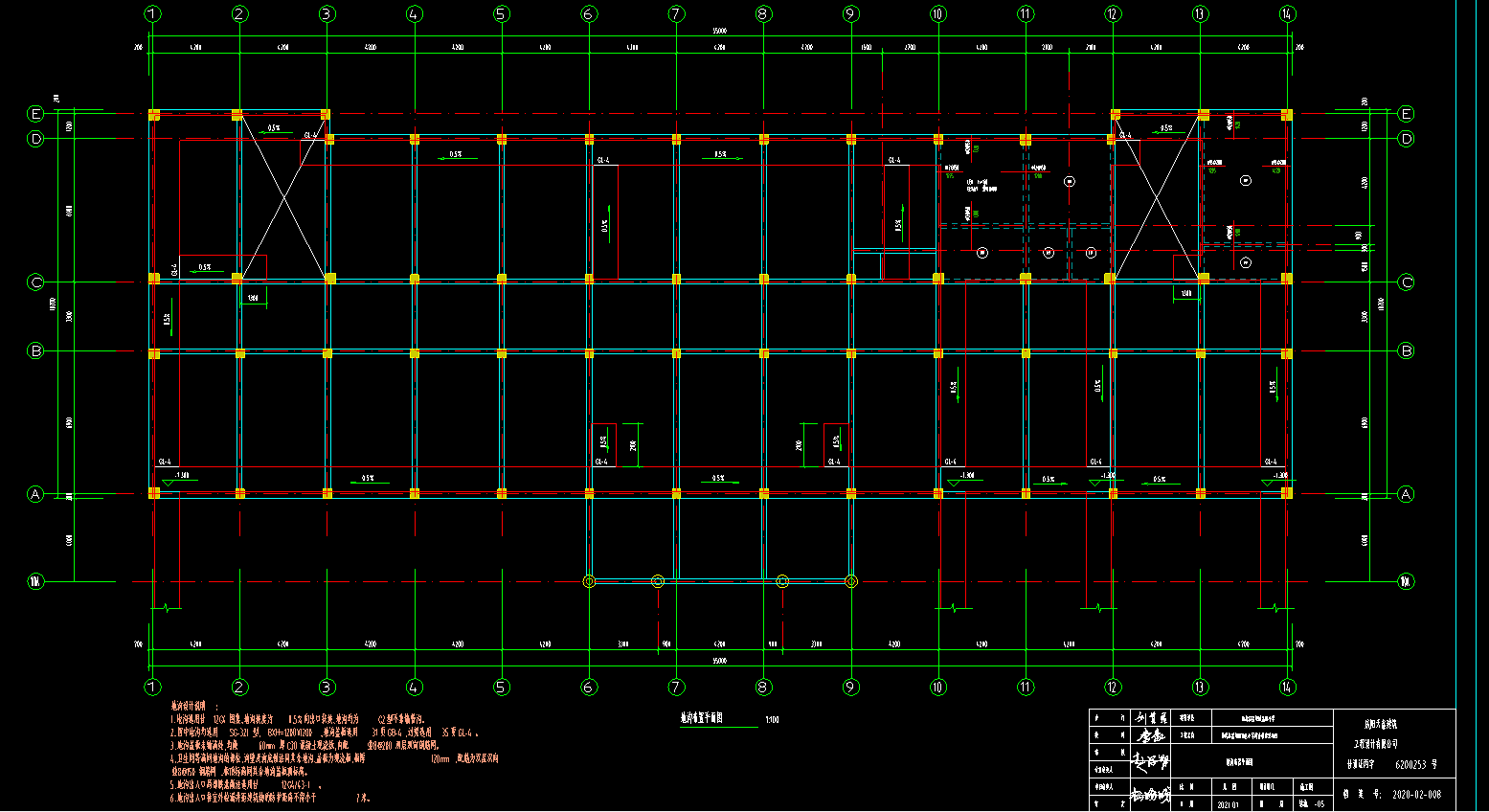Screen dimensions: 1489x812
Task: Click the 1:100 scale label beside the title
Action: [773, 719]
